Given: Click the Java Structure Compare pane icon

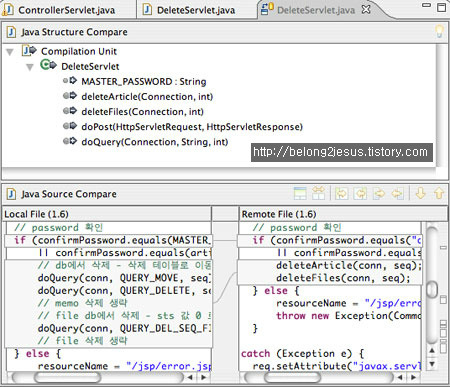Looking at the screenshot, I should pos(12,32).
